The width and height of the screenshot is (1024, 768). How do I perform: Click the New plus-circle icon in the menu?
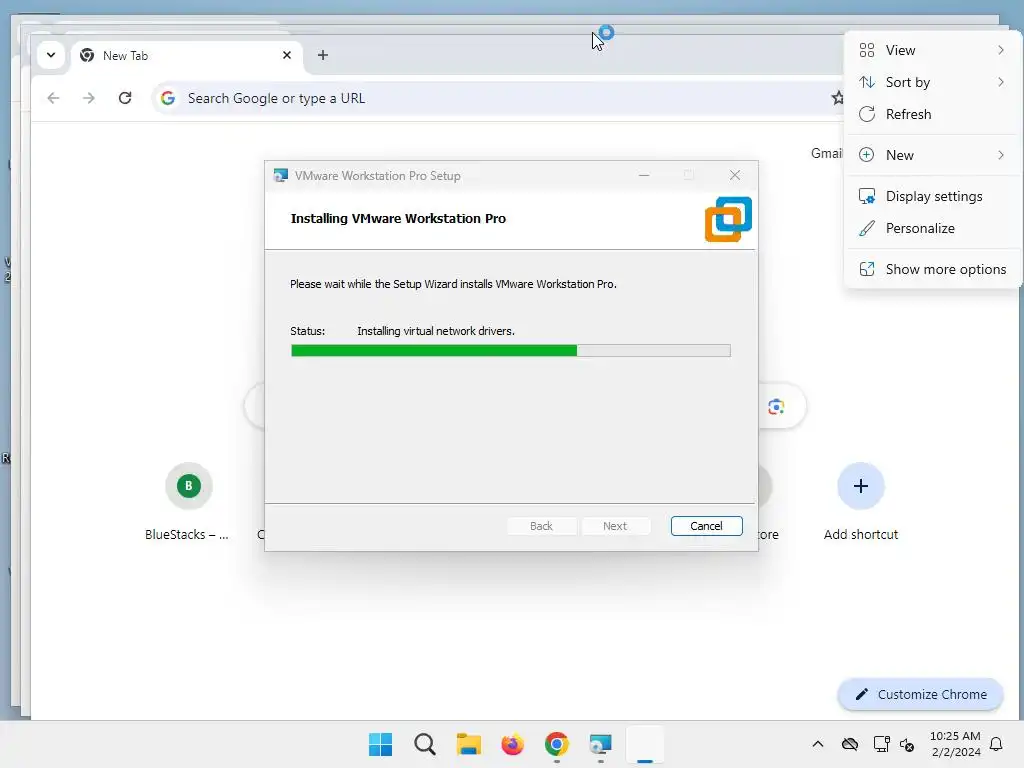point(867,155)
